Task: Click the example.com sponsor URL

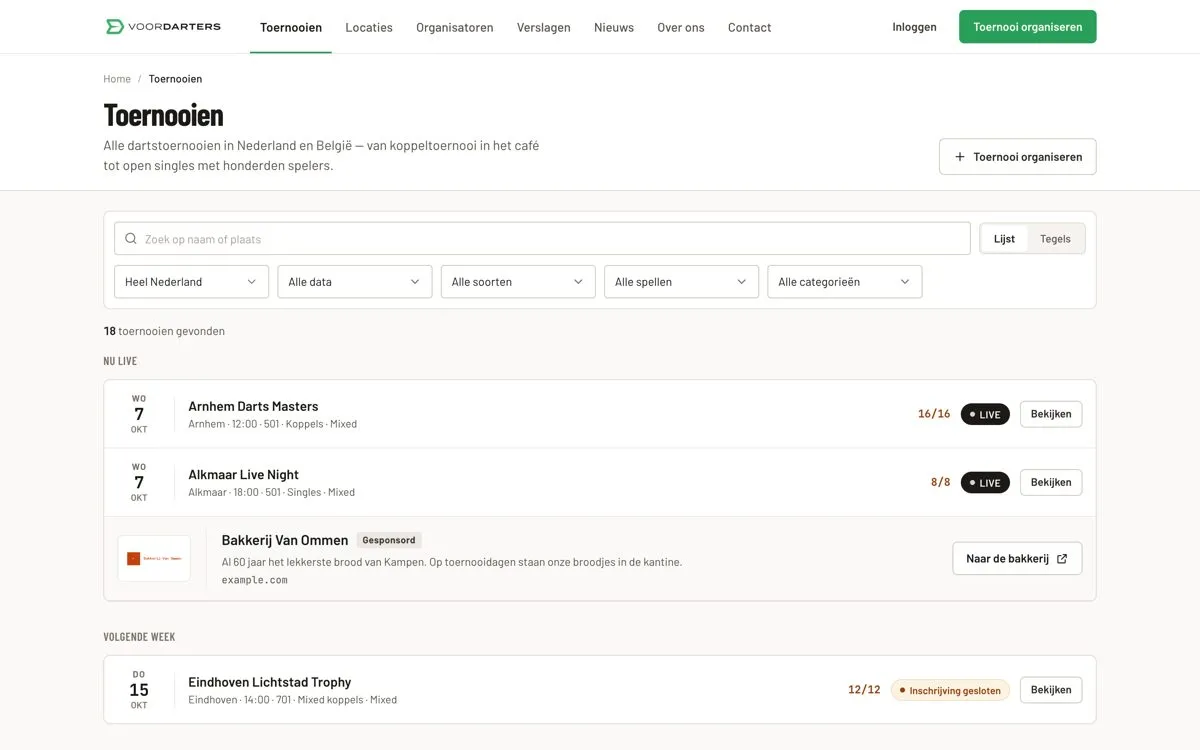Action: point(255,580)
